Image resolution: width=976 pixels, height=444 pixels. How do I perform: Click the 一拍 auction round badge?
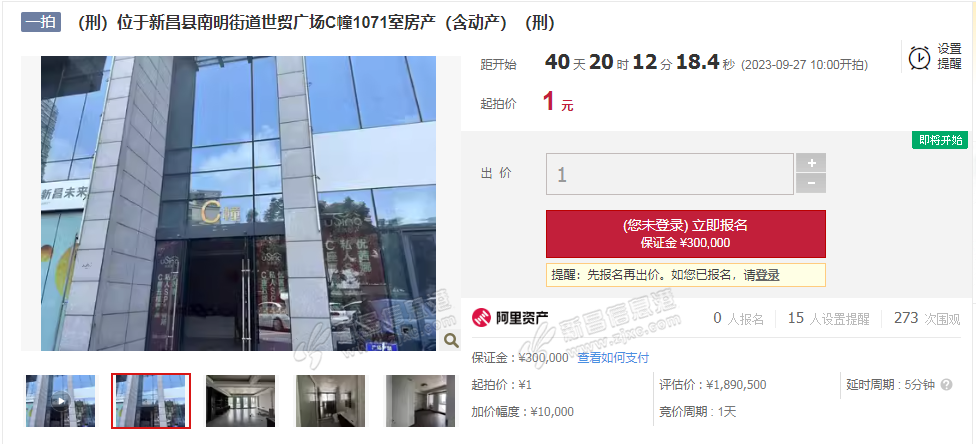coord(41,22)
